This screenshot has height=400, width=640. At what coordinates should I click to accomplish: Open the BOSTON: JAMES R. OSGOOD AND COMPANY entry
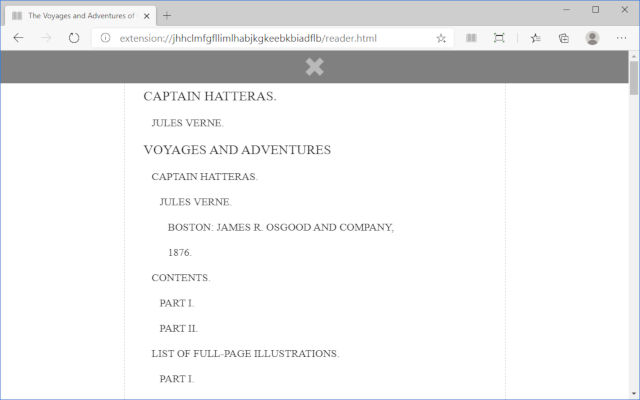tap(281, 227)
